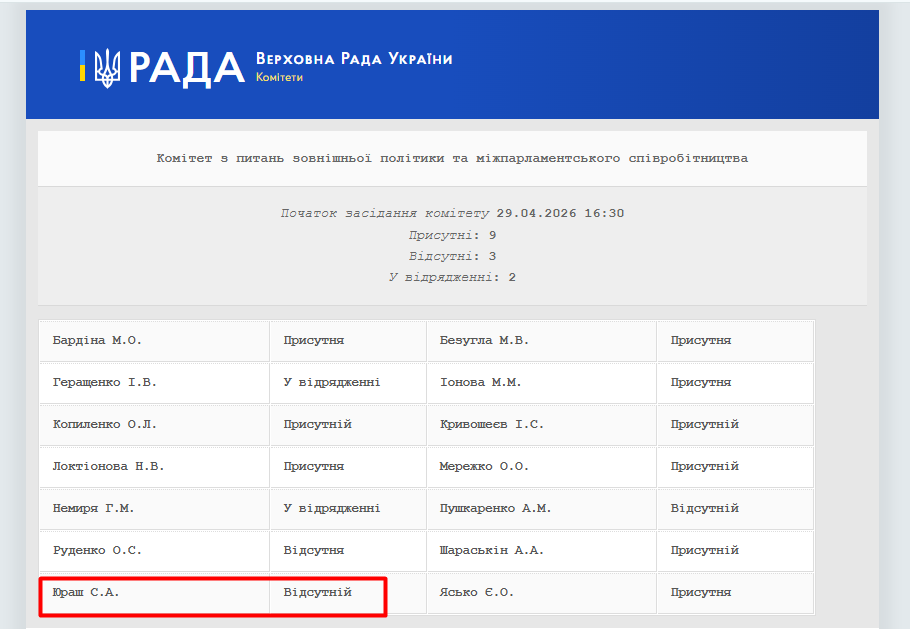Open the Верховна Рада України header link

(x=354, y=59)
